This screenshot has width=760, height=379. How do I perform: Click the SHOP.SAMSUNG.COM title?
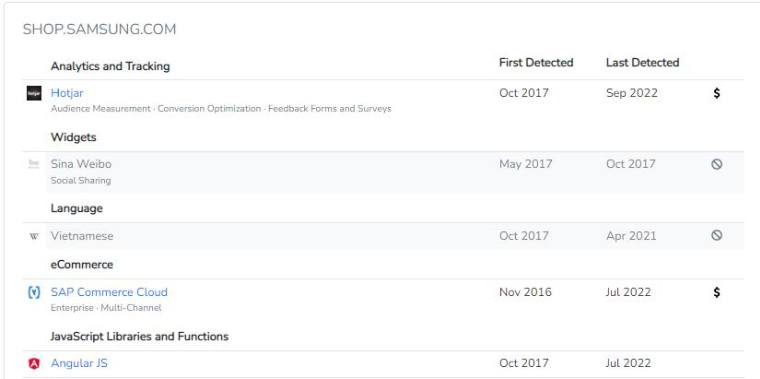tap(99, 30)
